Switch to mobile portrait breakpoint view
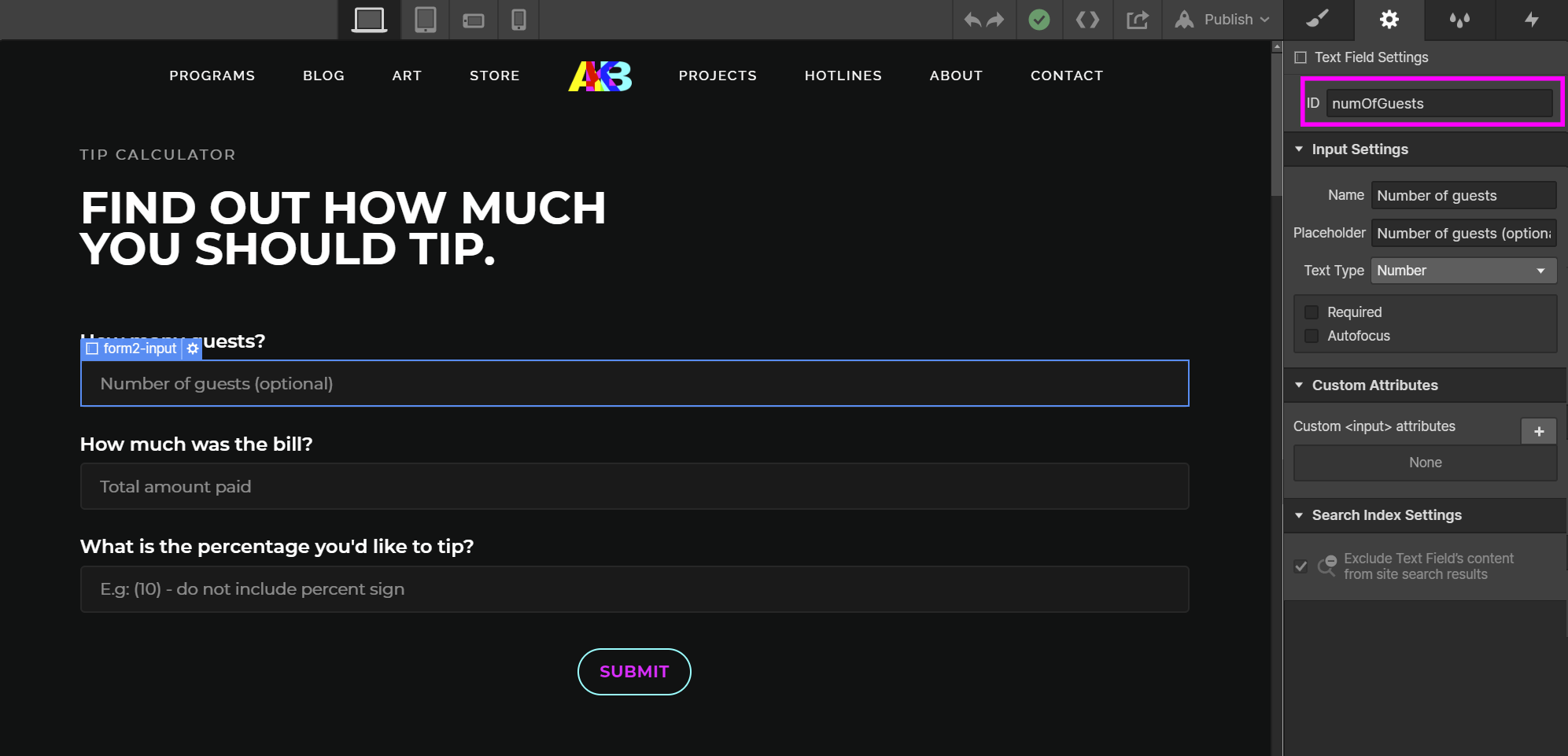 click(518, 20)
